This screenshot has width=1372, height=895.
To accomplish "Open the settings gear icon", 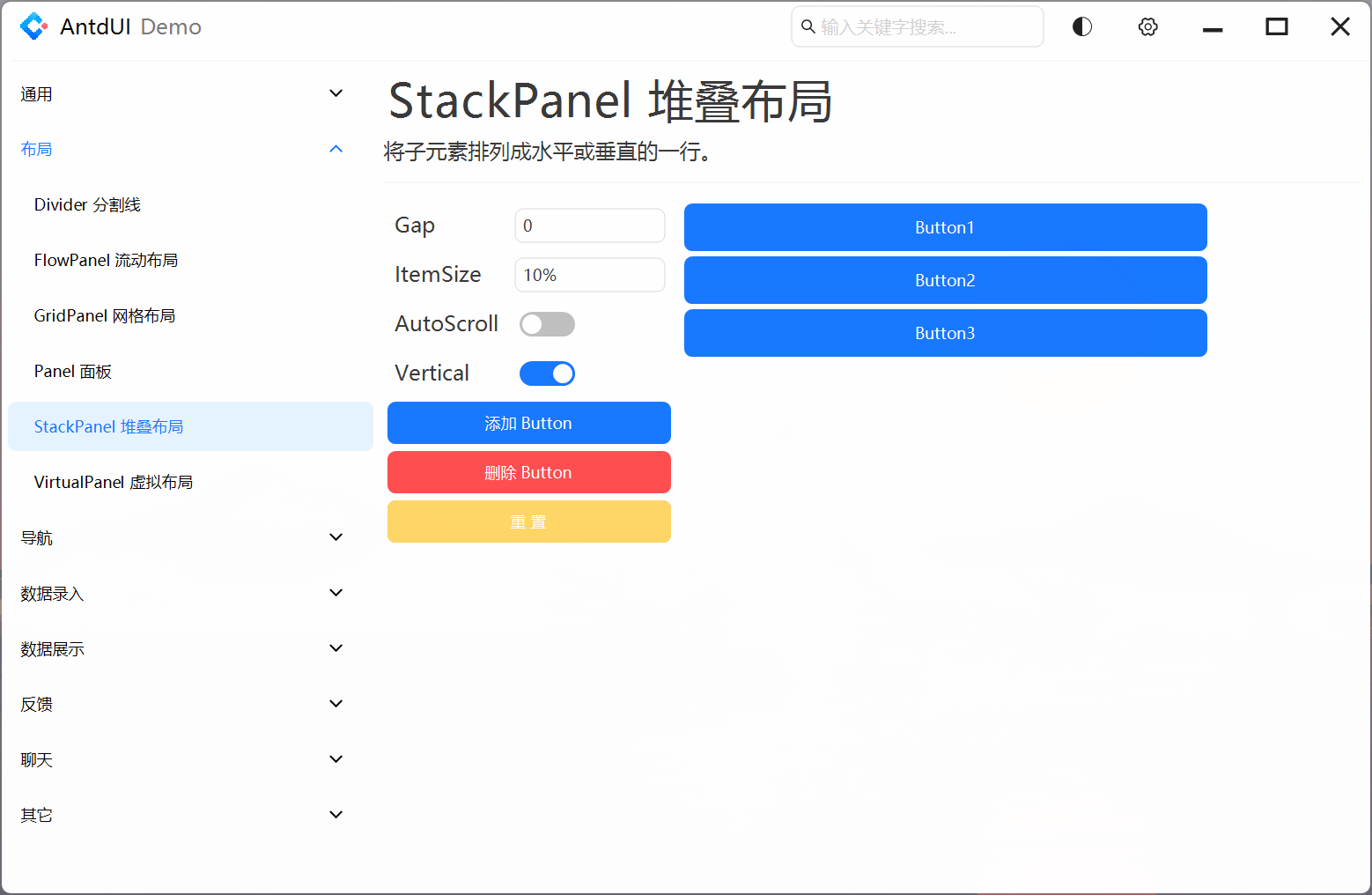I will pos(1147,26).
